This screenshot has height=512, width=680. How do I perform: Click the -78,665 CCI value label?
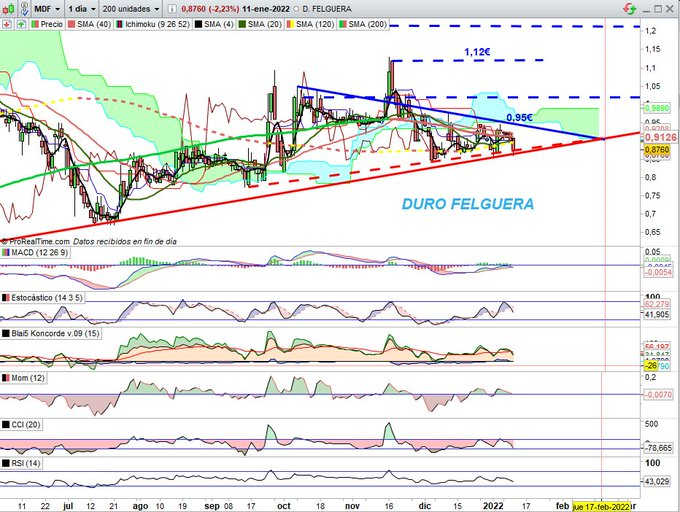(x=659, y=448)
